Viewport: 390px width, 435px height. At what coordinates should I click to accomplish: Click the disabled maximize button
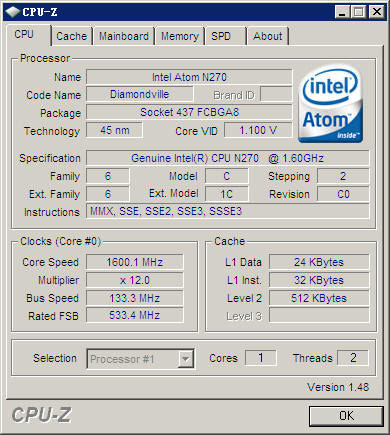point(359,12)
